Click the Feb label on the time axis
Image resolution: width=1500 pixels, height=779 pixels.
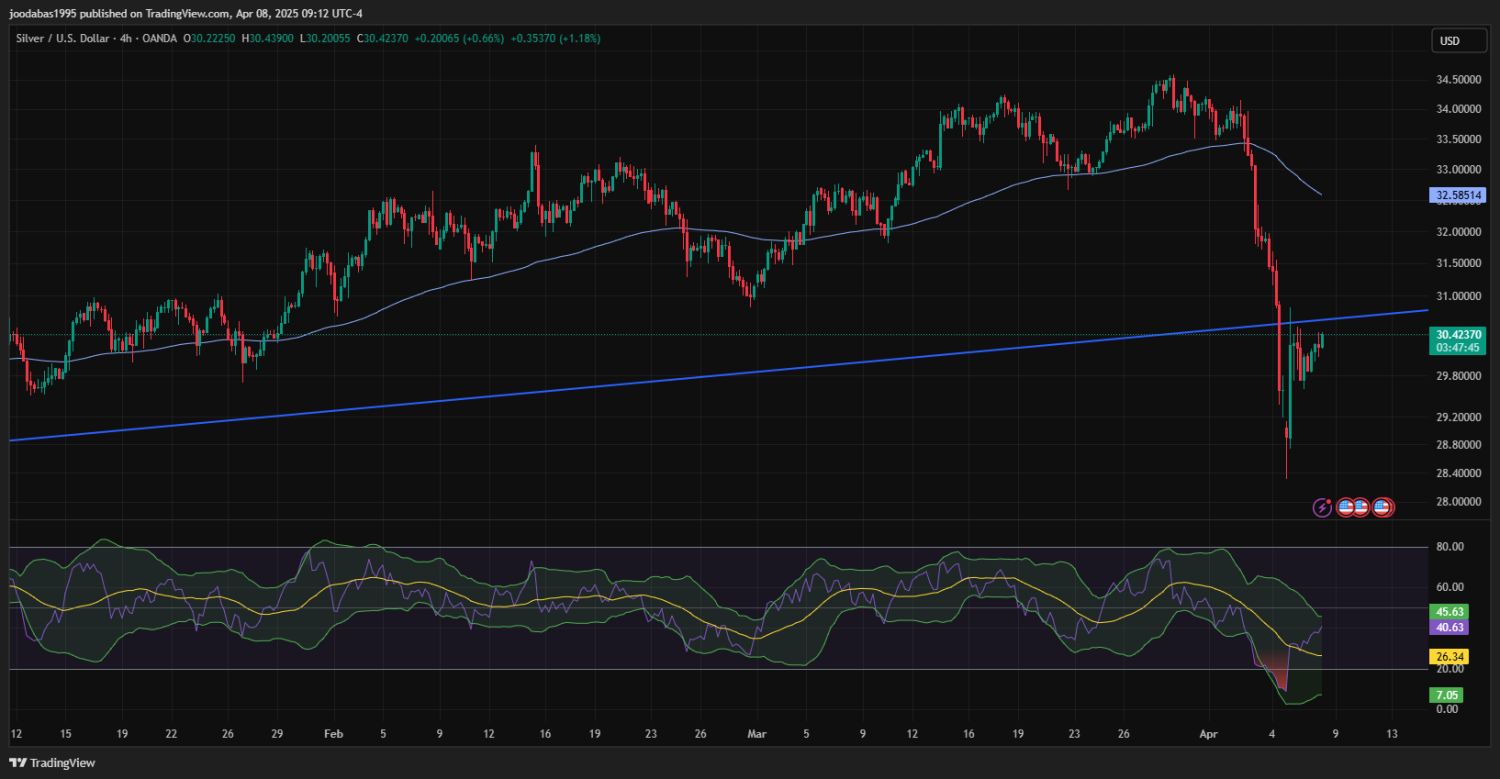334,733
